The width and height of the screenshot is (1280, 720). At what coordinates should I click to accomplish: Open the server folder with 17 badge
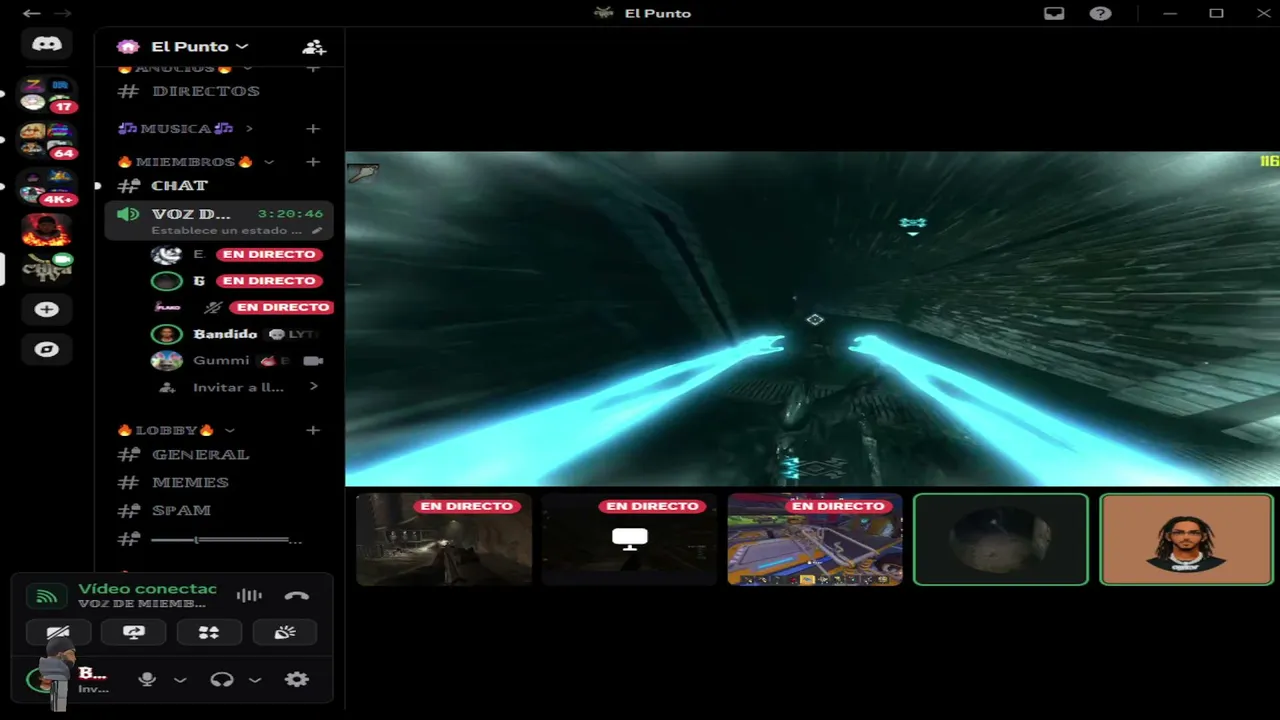point(46,94)
